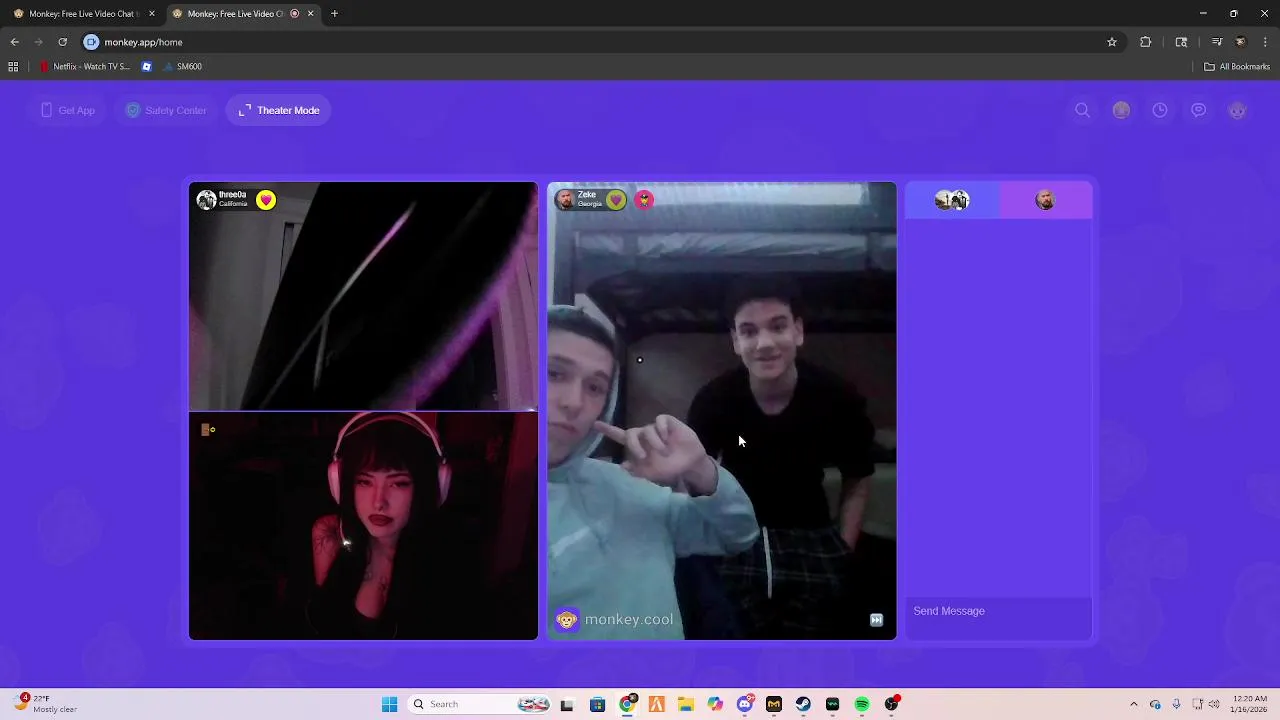Click the yellow heart badge next to three0a
The height and width of the screenshot is (720, 1280).
click(x=265, y=200)
